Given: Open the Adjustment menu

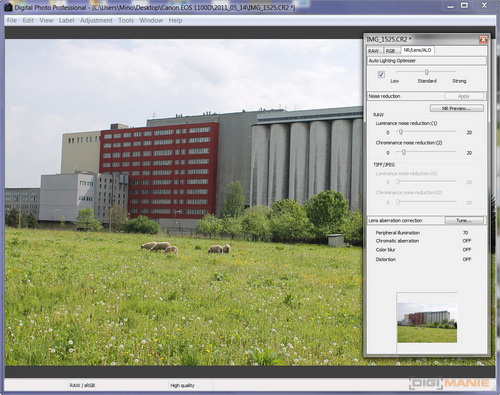Looking at the screenshot, I should pos(96,20).
